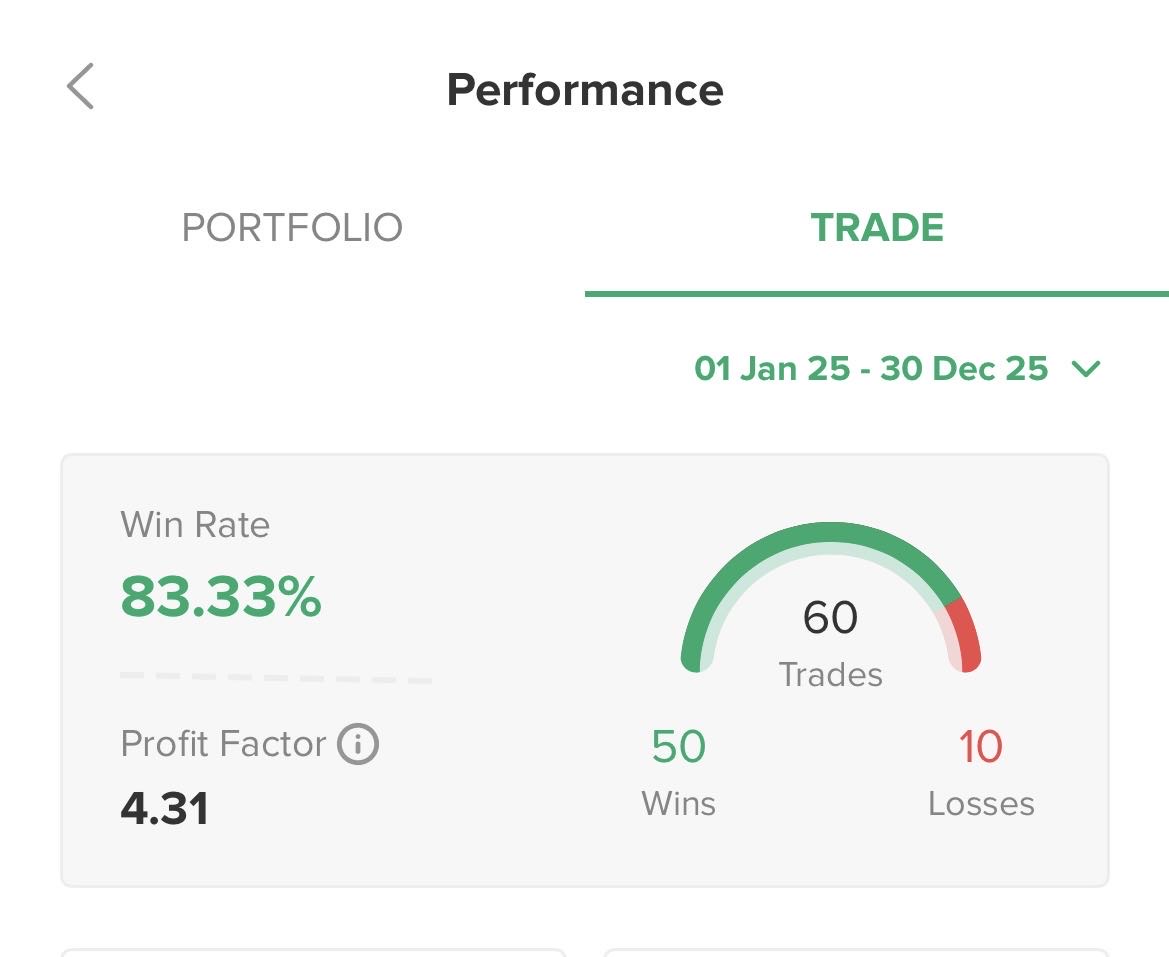1169x957 pixels.
Task: Click the 83.33% win rate value
Action: 221,597
